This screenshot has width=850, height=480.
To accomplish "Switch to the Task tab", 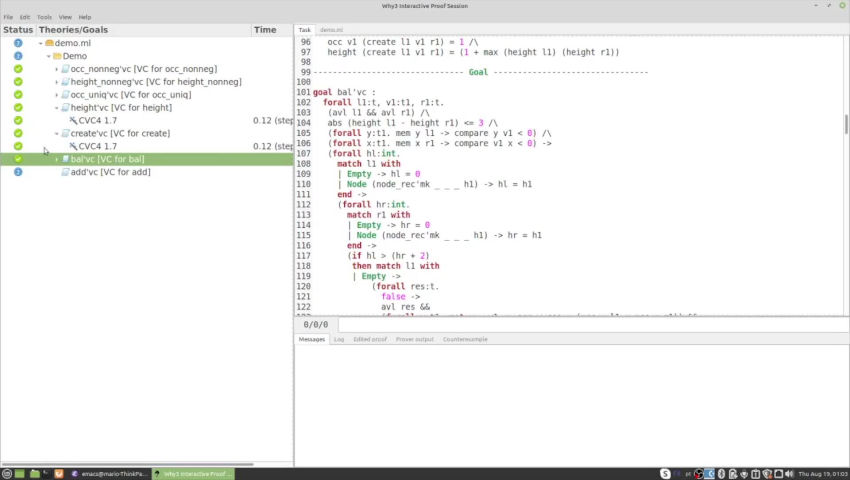I will pos(305,30).
